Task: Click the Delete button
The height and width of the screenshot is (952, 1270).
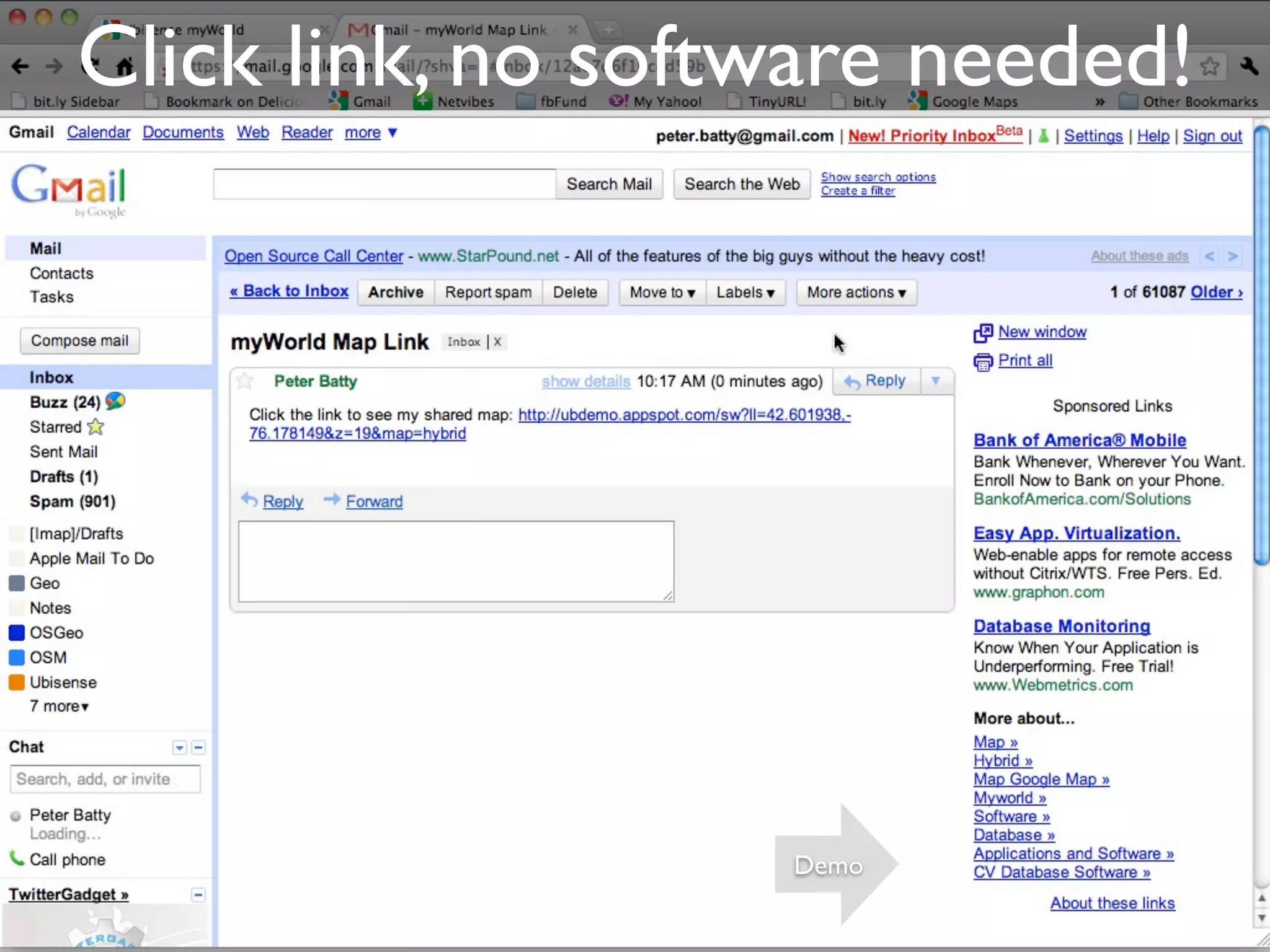Action: (x=575, y=292)
